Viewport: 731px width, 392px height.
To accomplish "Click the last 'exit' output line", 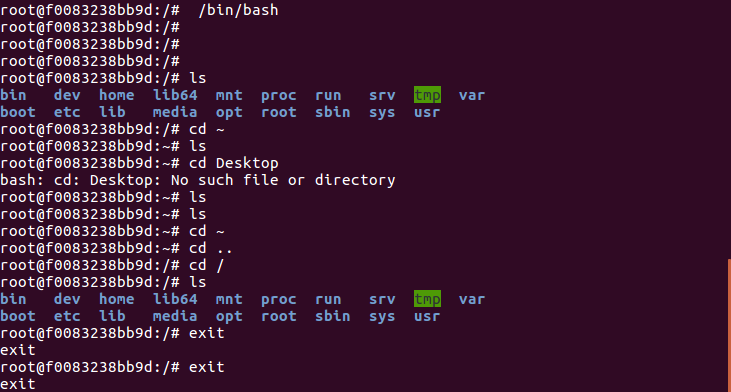I will coord(18,384).
